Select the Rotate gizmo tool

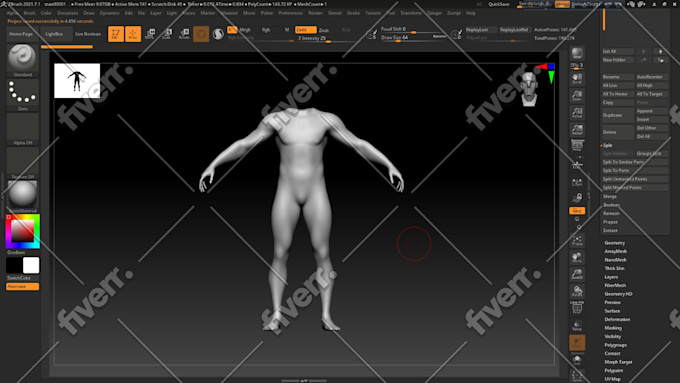tap(184, 34)
